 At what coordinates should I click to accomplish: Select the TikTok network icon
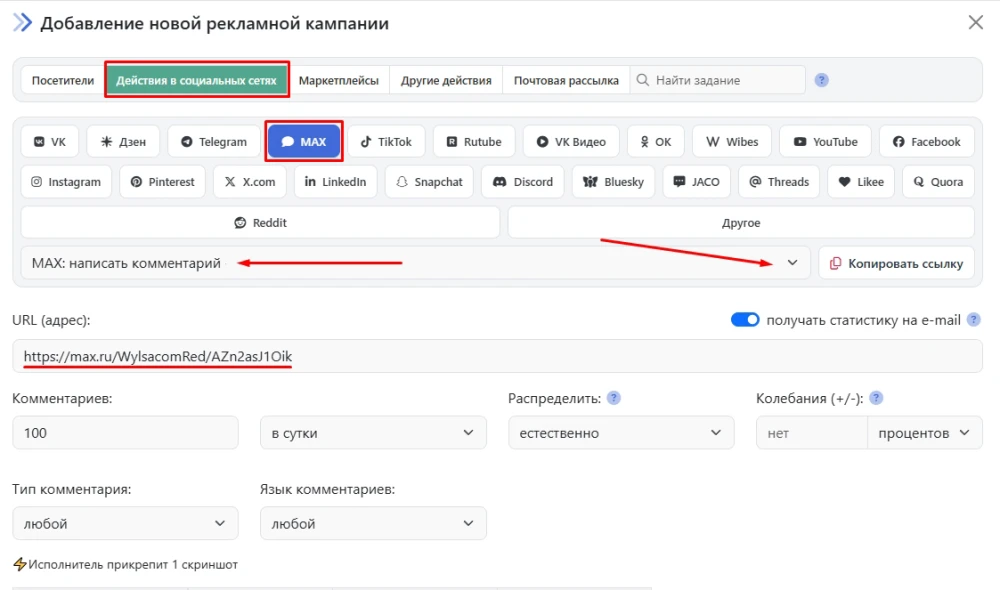click(x=387, y=141)
